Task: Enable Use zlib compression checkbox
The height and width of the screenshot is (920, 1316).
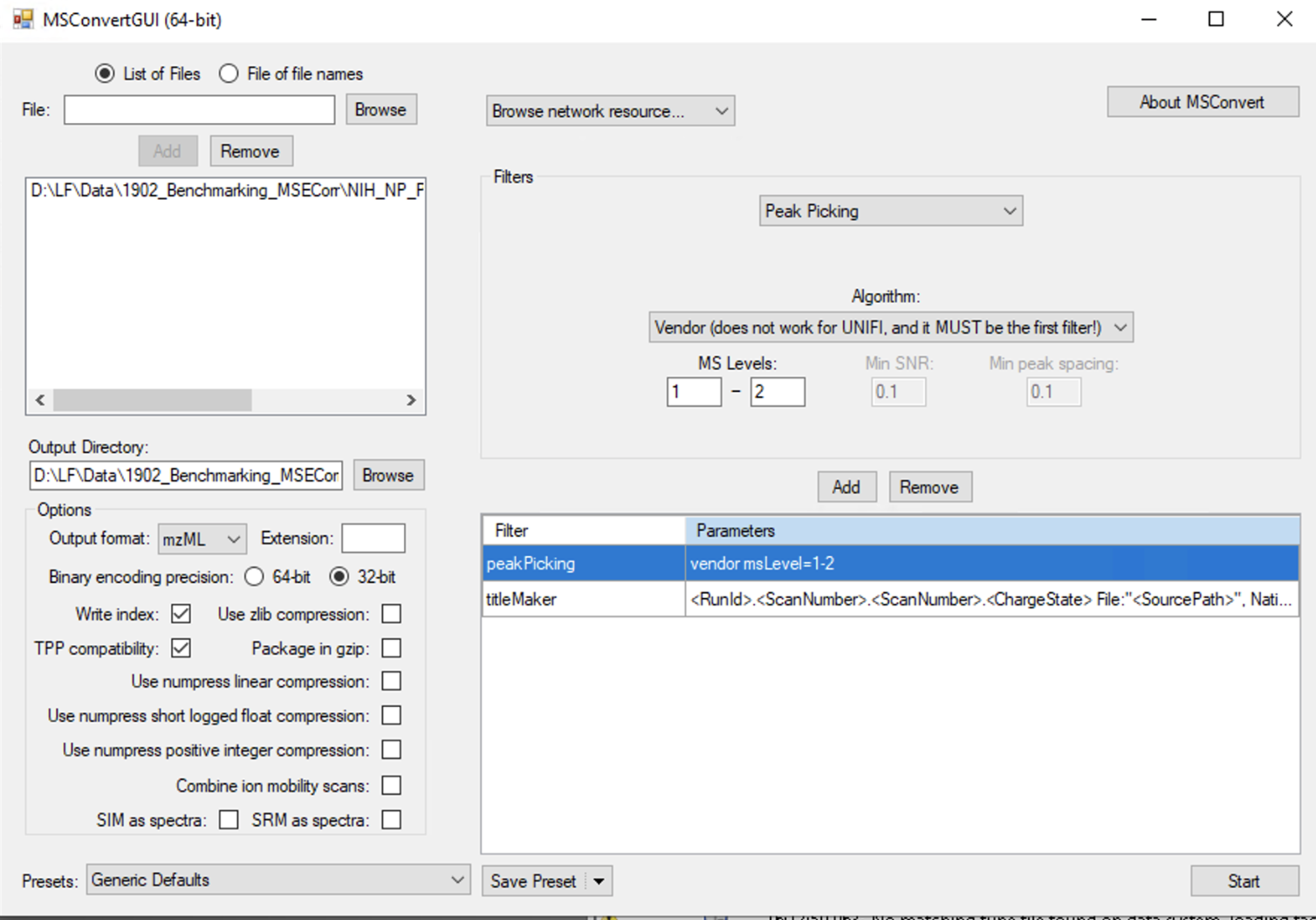Action: (392, 614)
